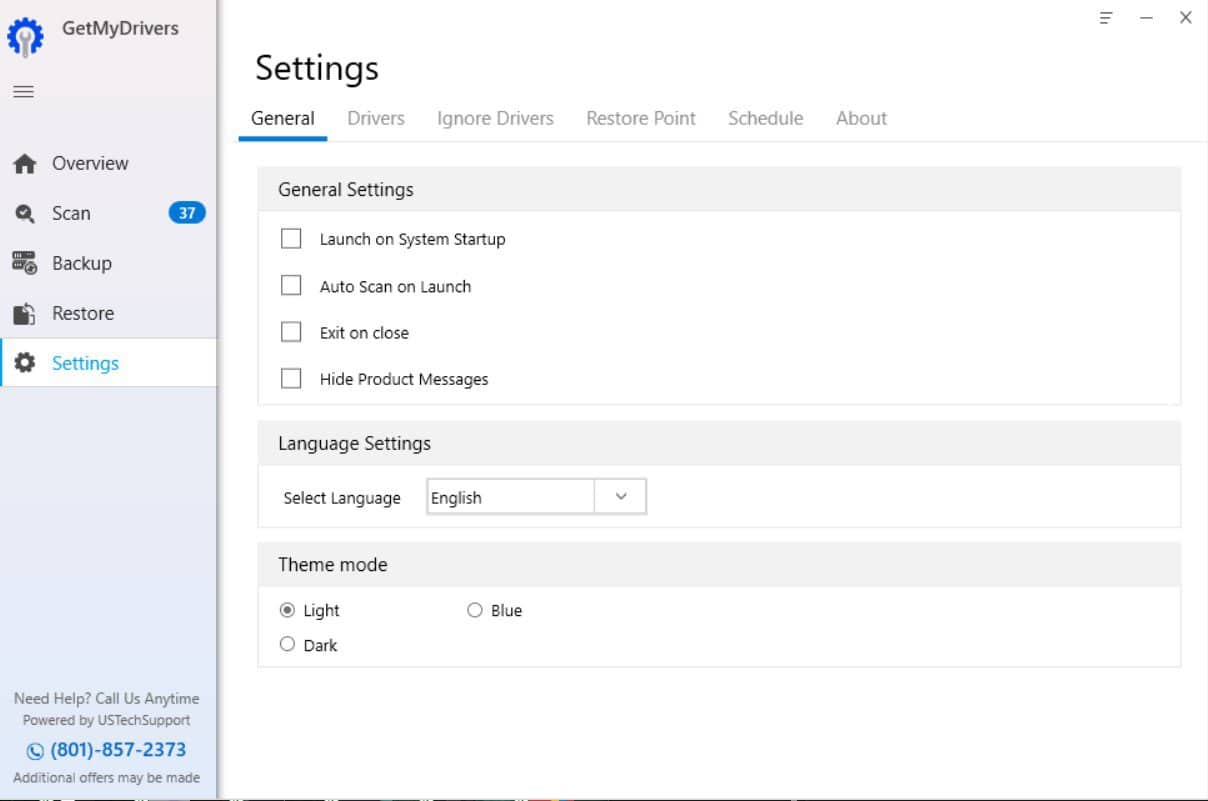Go to the About tab

862,118
